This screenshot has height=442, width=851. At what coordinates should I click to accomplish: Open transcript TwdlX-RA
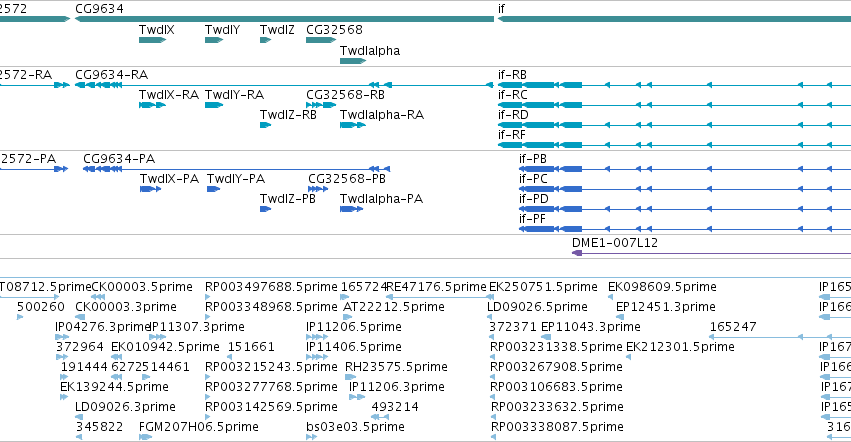pos(169,94)
